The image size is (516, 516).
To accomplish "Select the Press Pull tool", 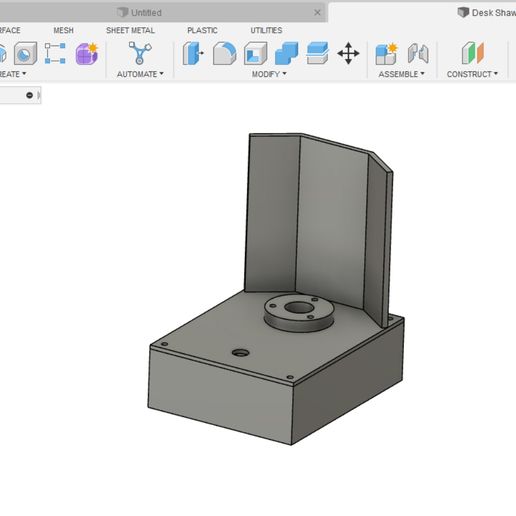I will [x=193, y=53].
